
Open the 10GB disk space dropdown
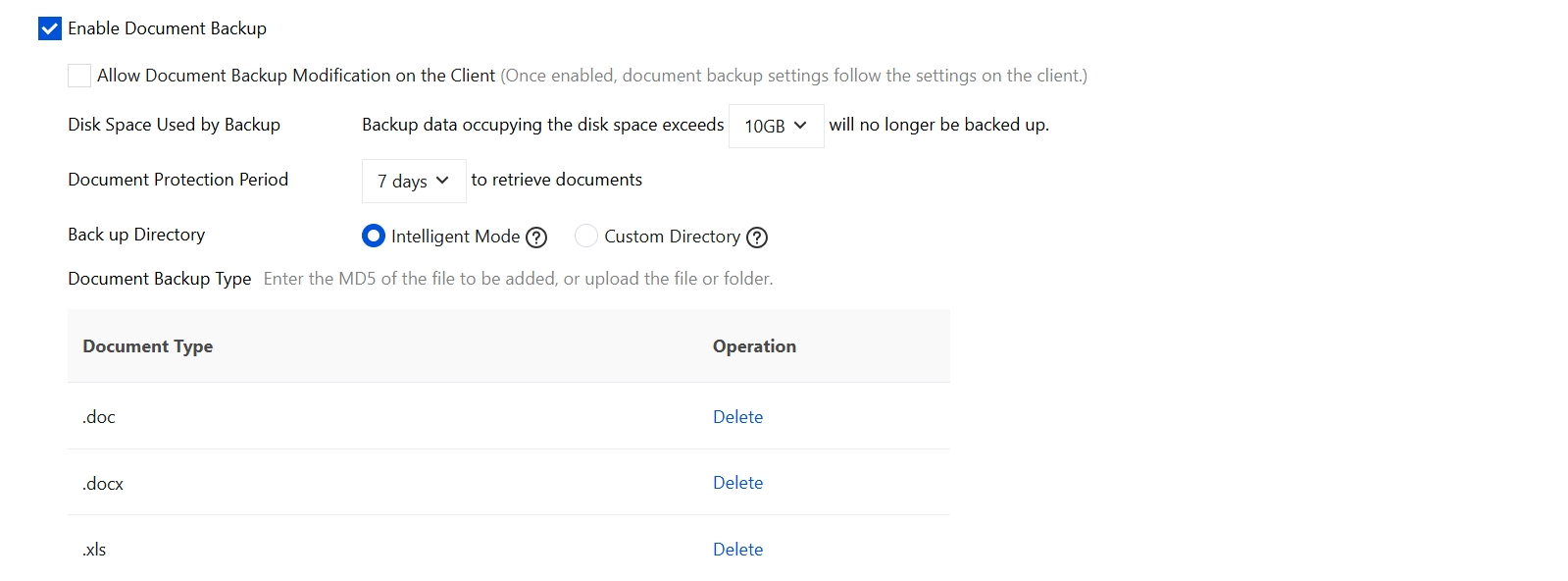click(x=777, y=126)
